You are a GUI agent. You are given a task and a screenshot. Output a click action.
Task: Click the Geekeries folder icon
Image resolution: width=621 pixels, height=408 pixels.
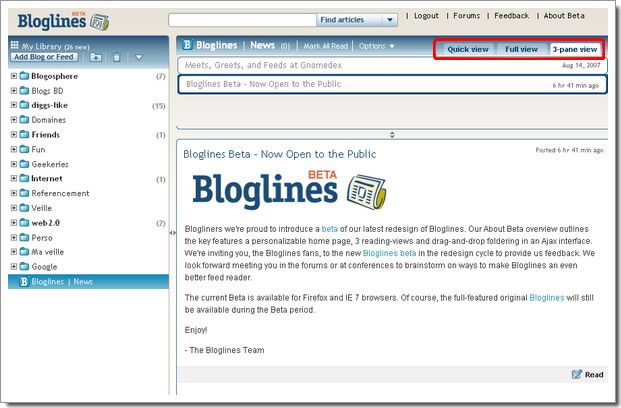pyautogui.click(x=24, y=164)
